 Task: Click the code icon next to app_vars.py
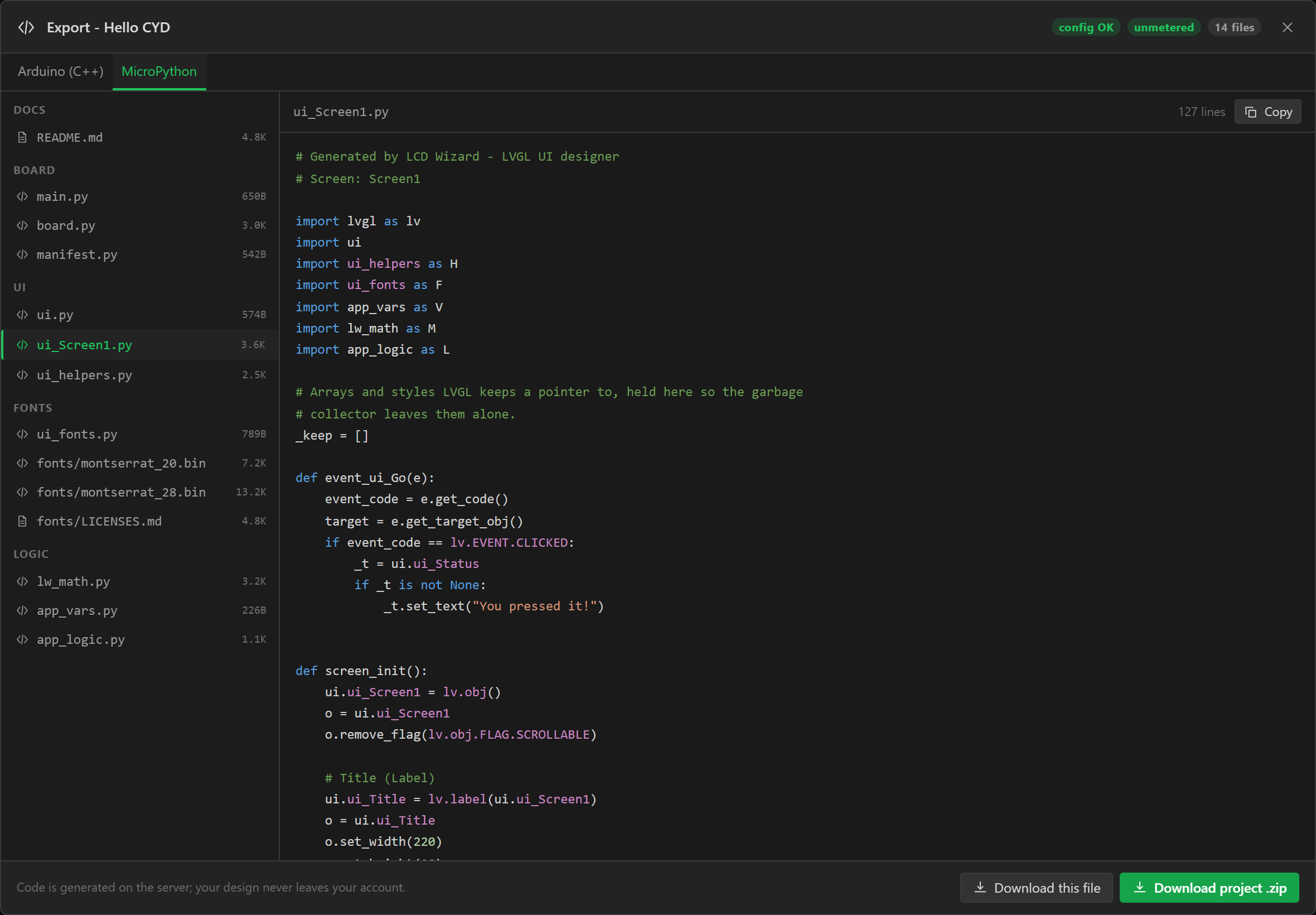coord(22,610)
